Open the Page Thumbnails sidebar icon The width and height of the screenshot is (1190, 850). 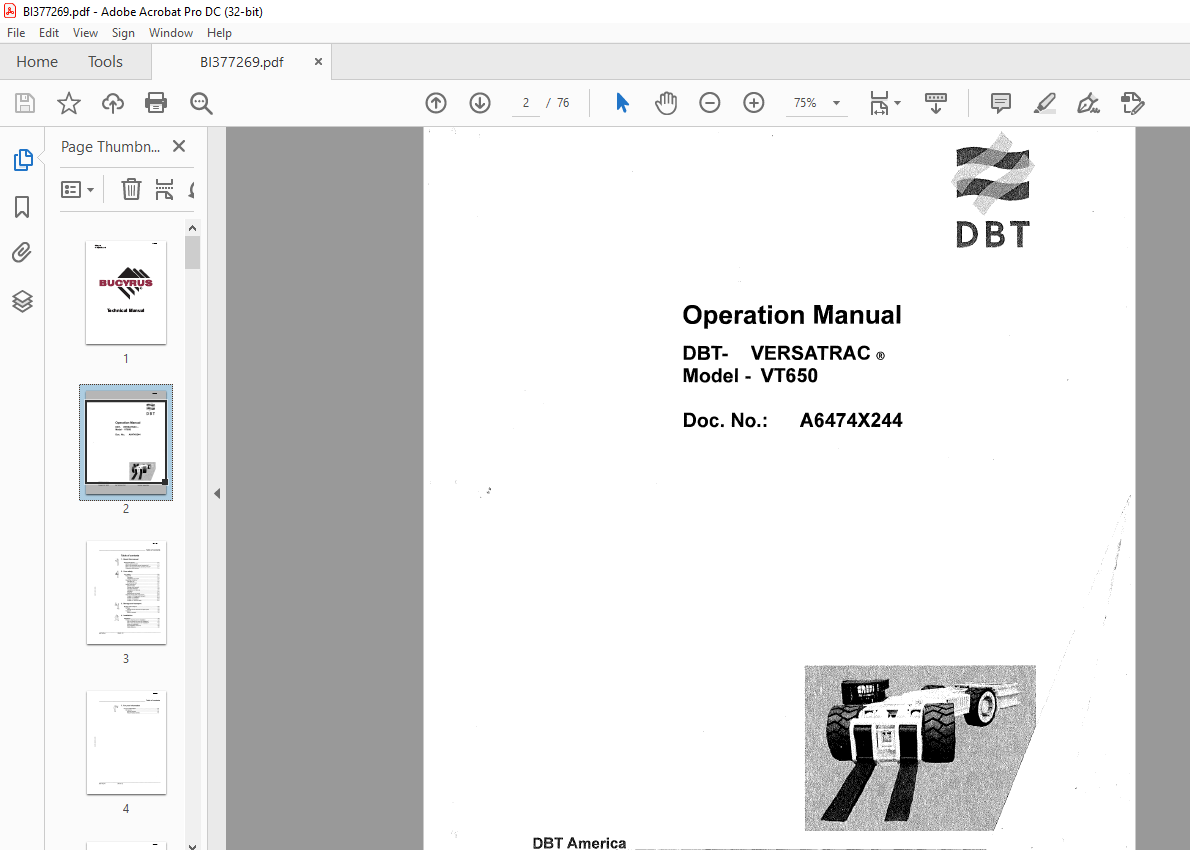click(x=23, y=160)
